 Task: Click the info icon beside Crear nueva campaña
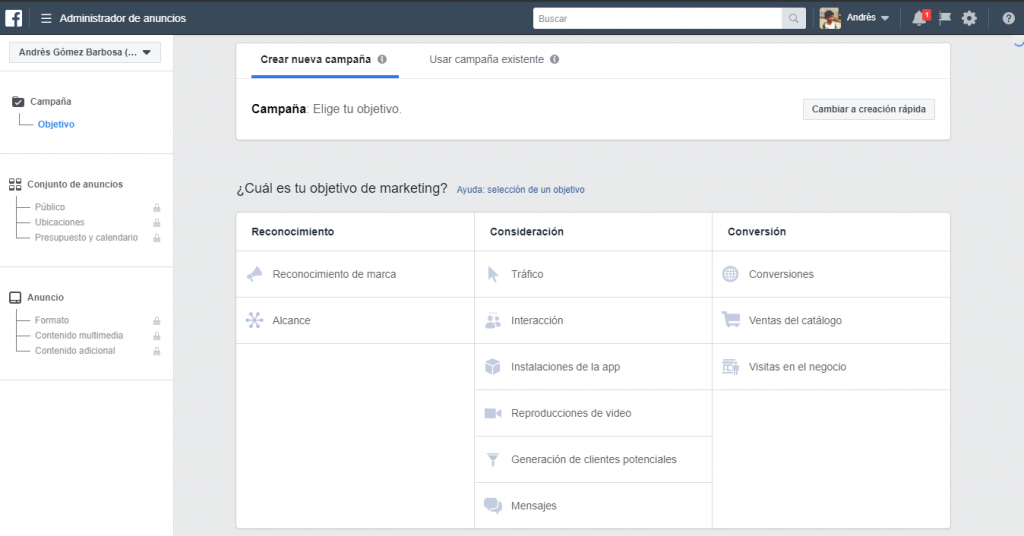(x=382, y=59)
